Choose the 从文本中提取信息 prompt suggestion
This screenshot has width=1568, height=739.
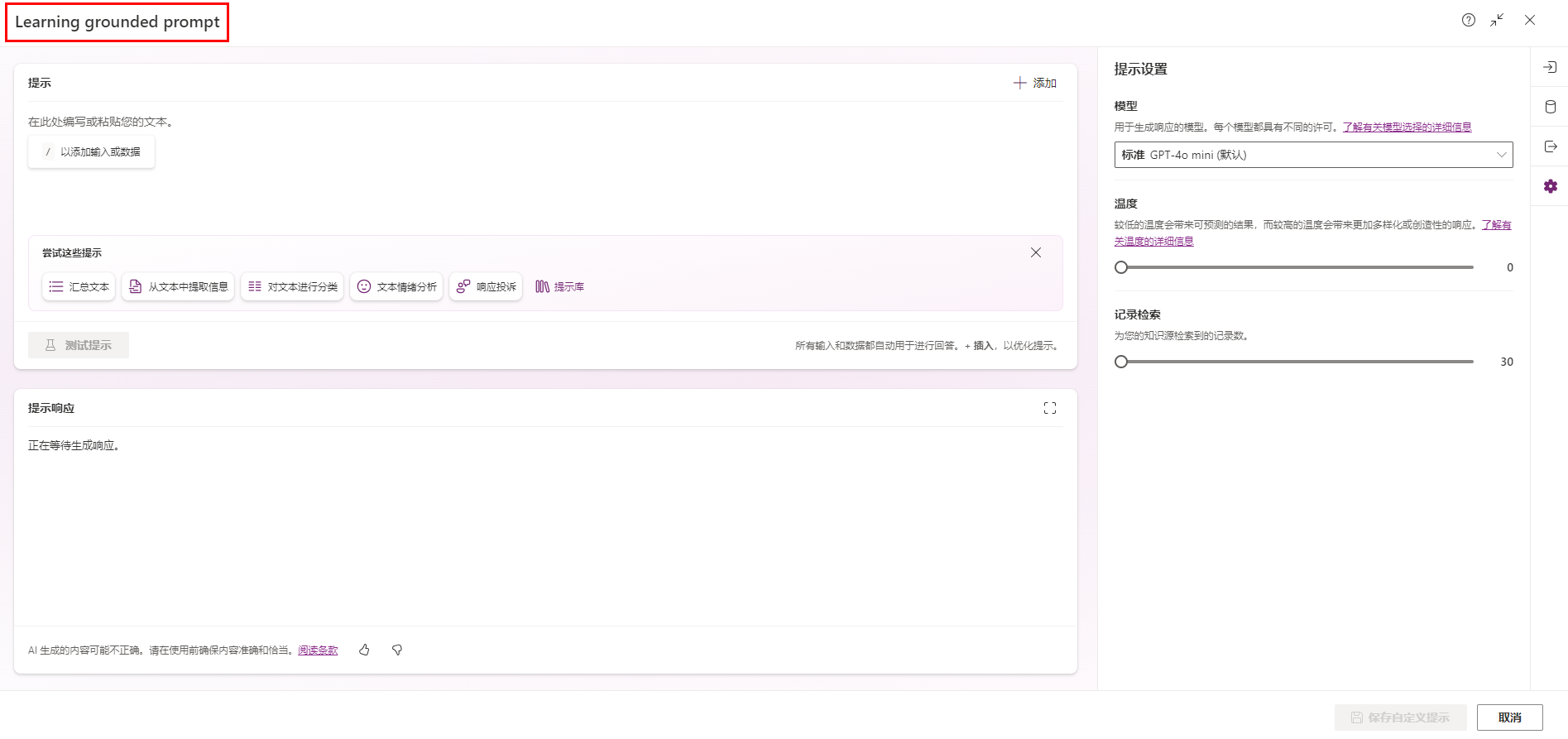click(x=178, y=286)
